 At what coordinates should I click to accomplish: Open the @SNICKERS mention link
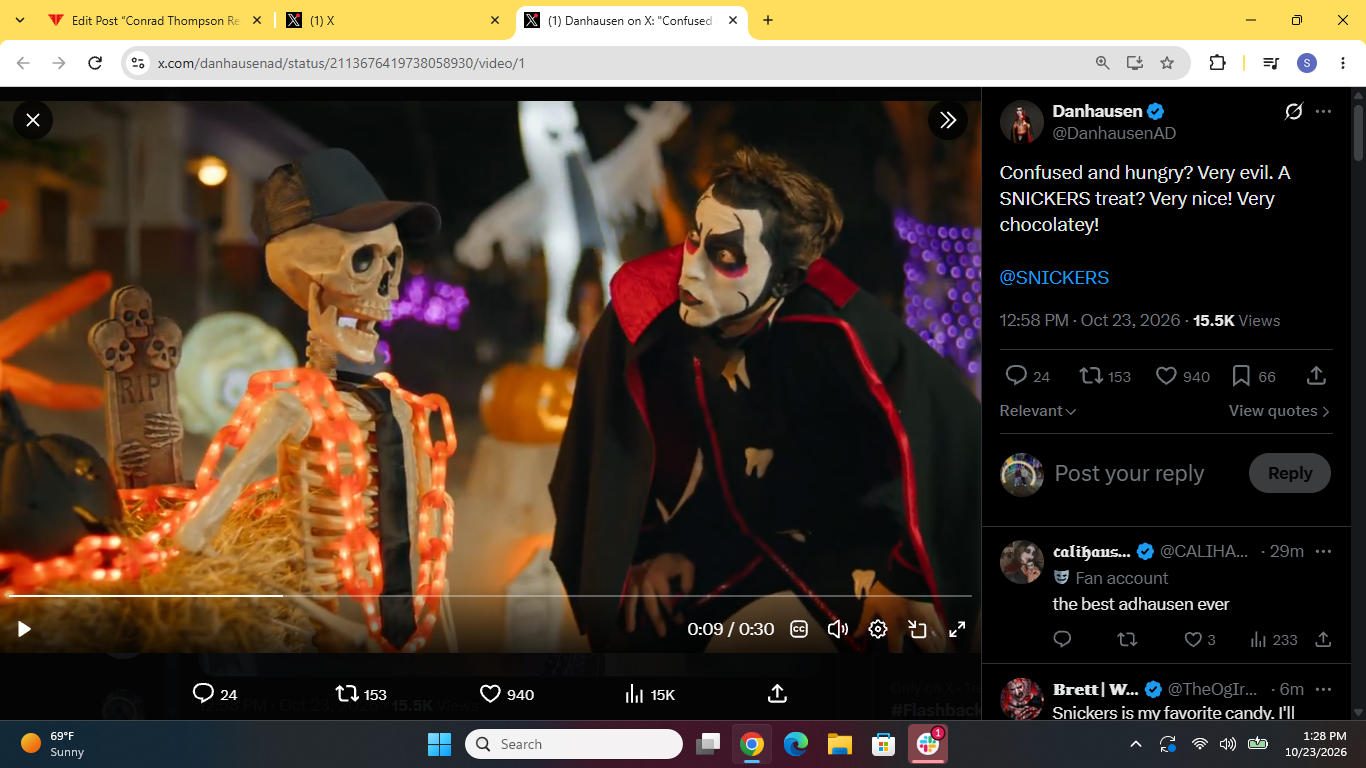[1054, 277]
